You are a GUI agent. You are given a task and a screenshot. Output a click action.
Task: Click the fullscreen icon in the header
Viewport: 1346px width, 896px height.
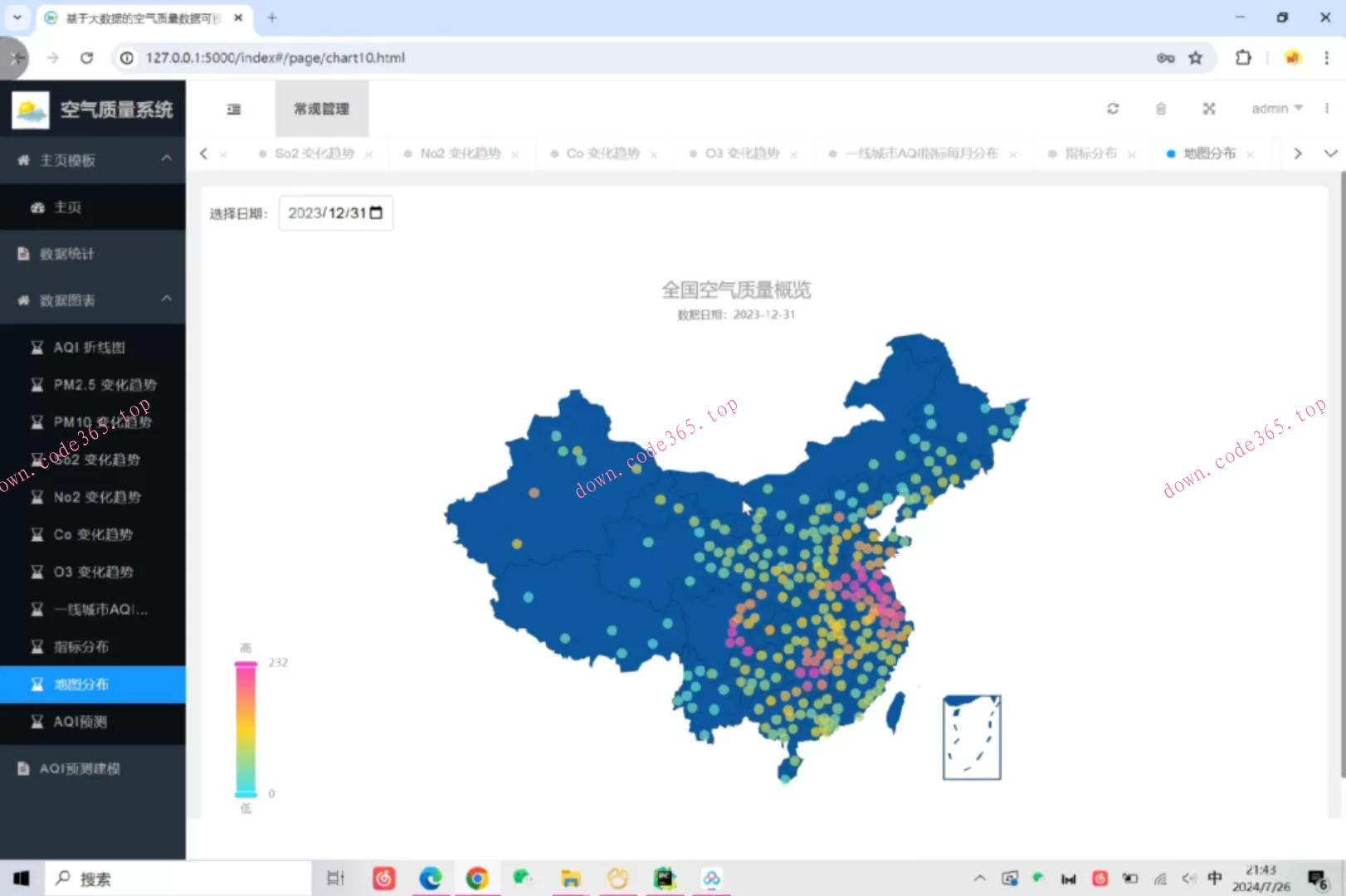pos(1209,109)
